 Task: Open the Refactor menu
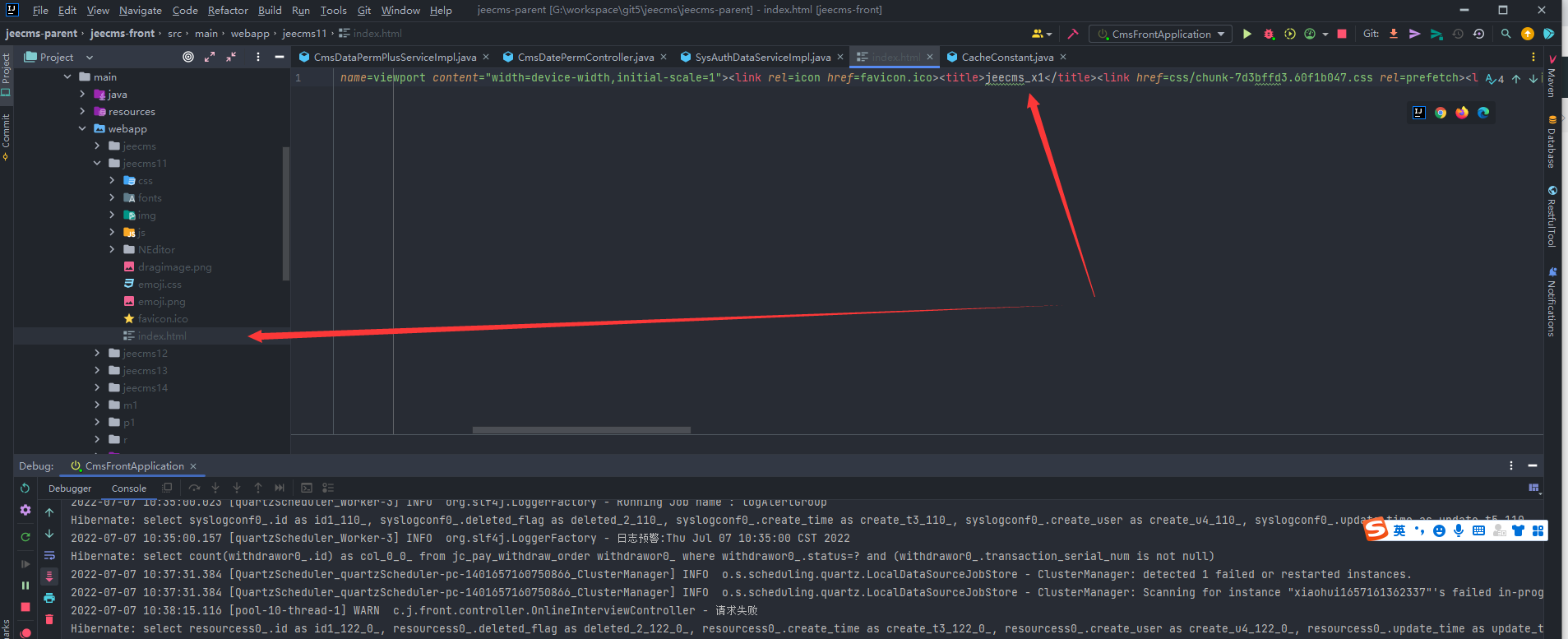pos(228,10)
